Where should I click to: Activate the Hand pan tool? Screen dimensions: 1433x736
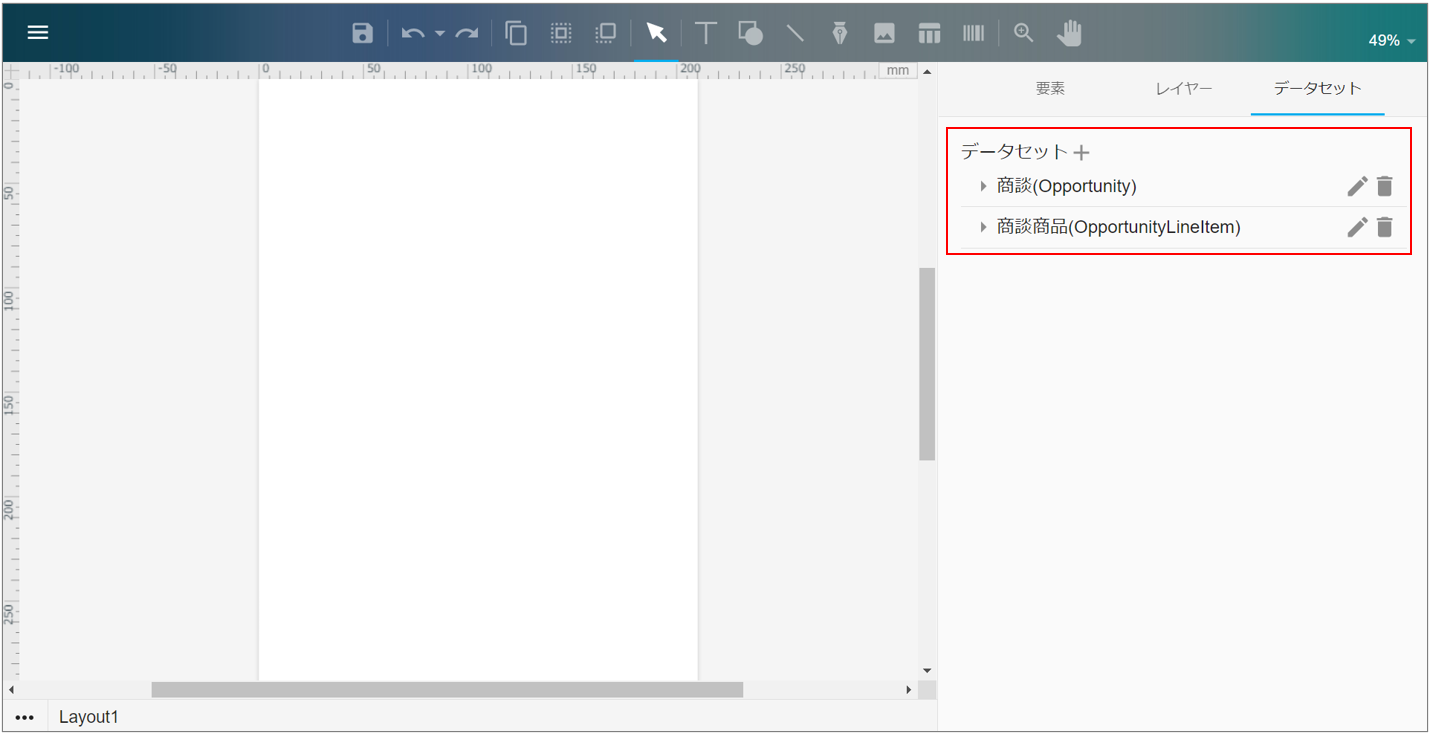pos(1069,33)
